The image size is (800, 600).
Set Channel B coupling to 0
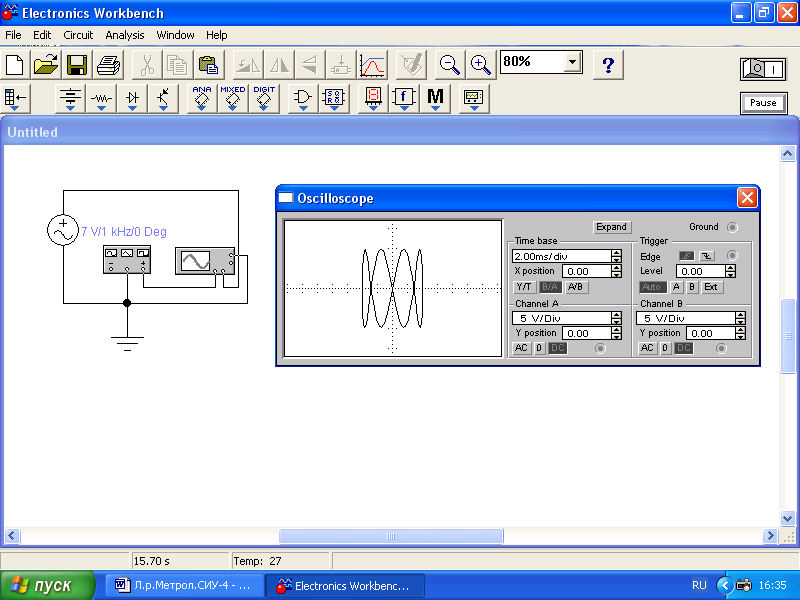pos(665,348)
